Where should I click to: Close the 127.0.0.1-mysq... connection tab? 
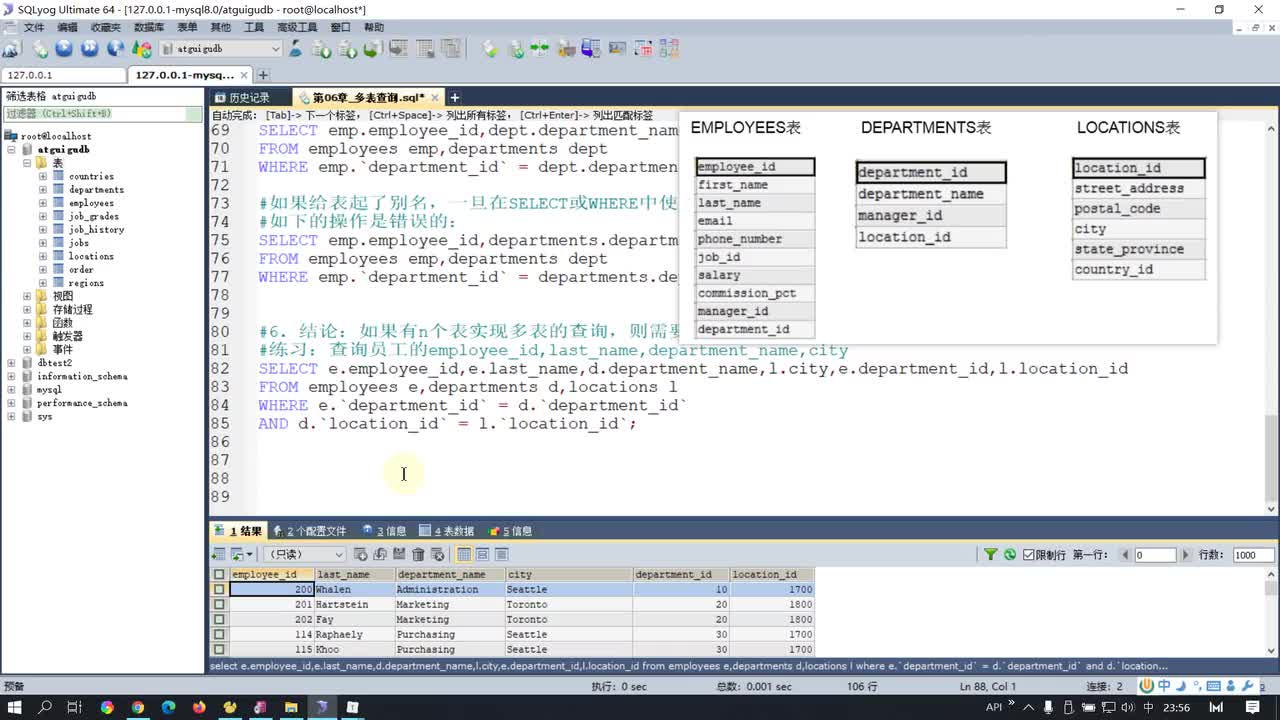(245, 75)
